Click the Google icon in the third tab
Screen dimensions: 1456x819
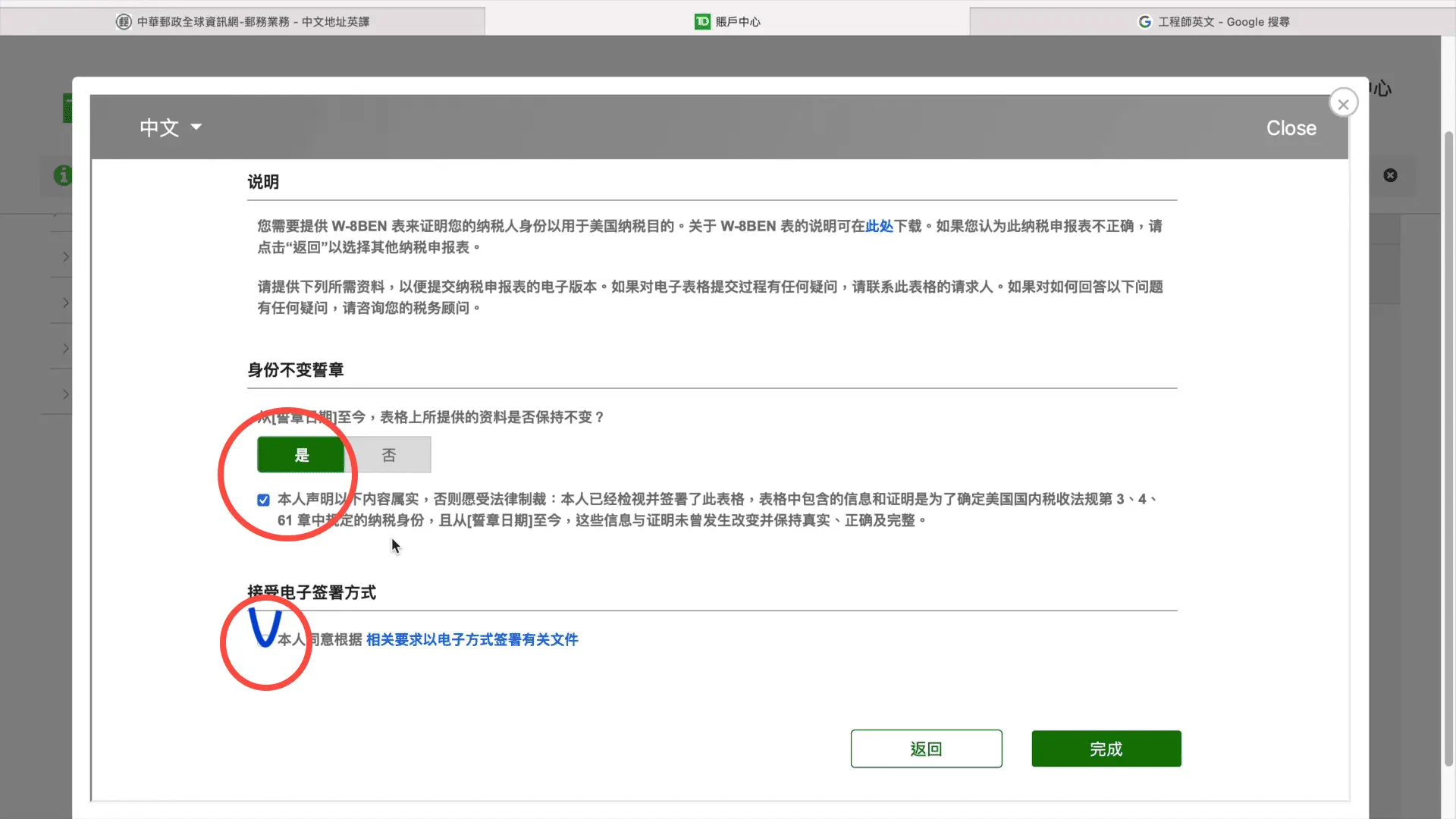(x=1145, y=22)
